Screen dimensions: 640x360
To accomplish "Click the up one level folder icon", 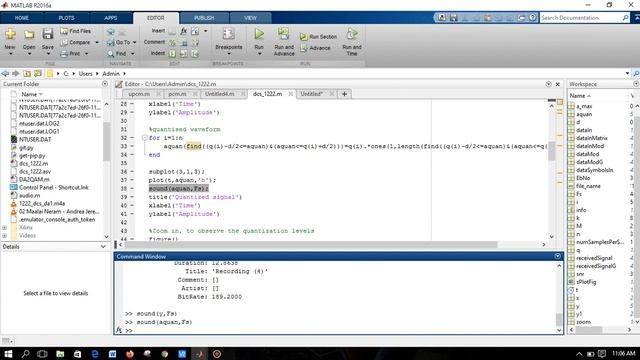I will click(27, 73).
